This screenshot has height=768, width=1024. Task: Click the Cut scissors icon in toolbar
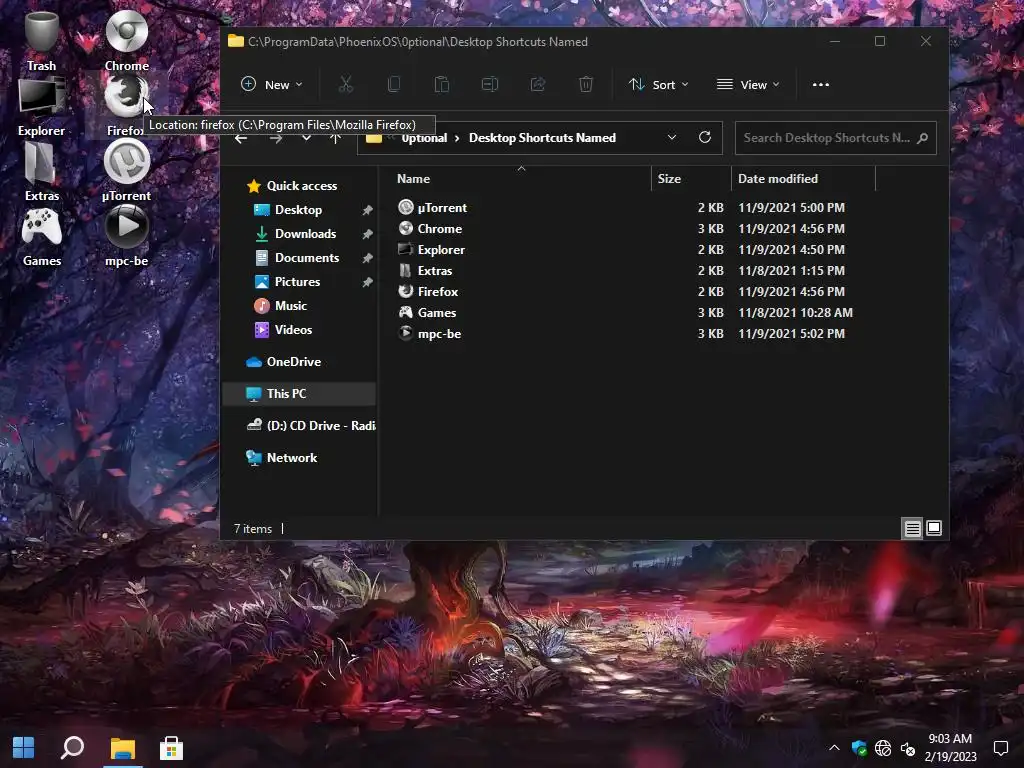[x=345, y=84]
